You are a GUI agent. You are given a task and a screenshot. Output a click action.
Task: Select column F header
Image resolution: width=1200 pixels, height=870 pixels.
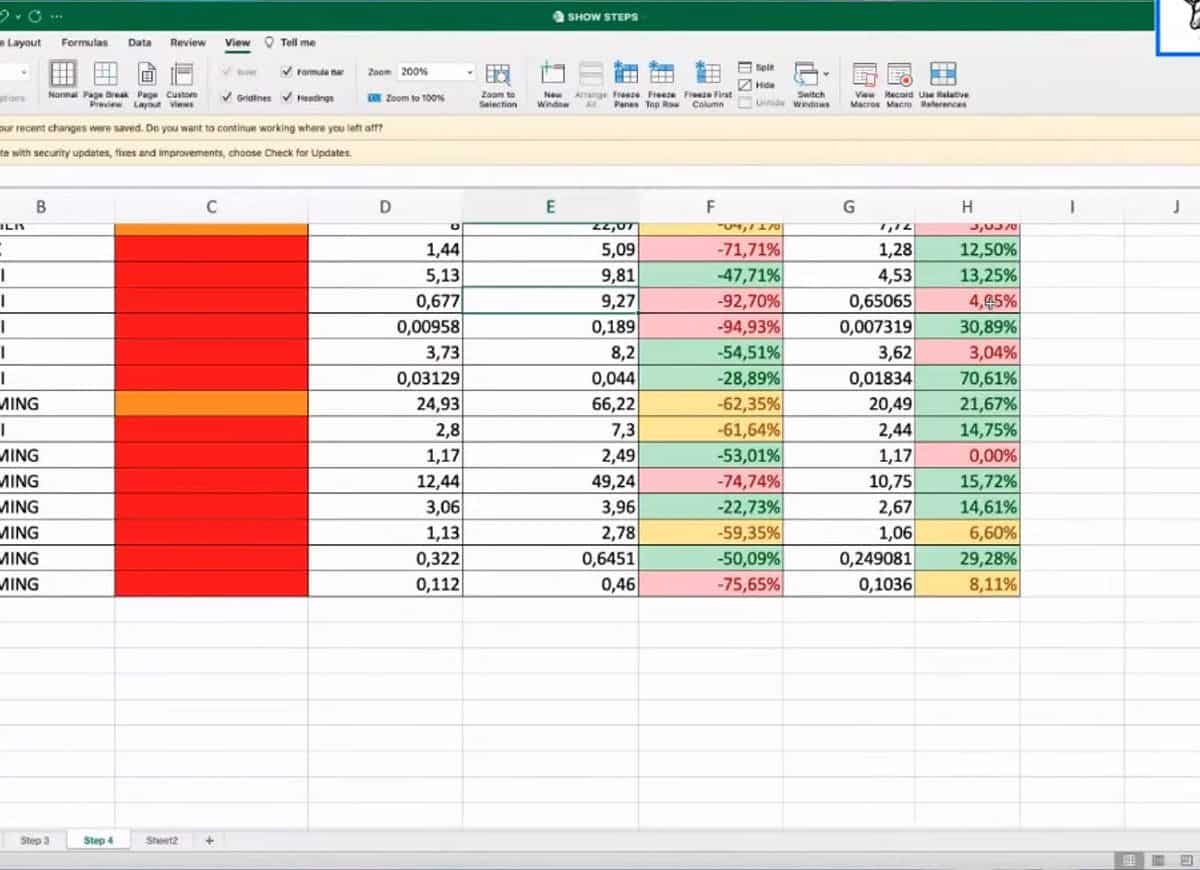coord(710,207)
